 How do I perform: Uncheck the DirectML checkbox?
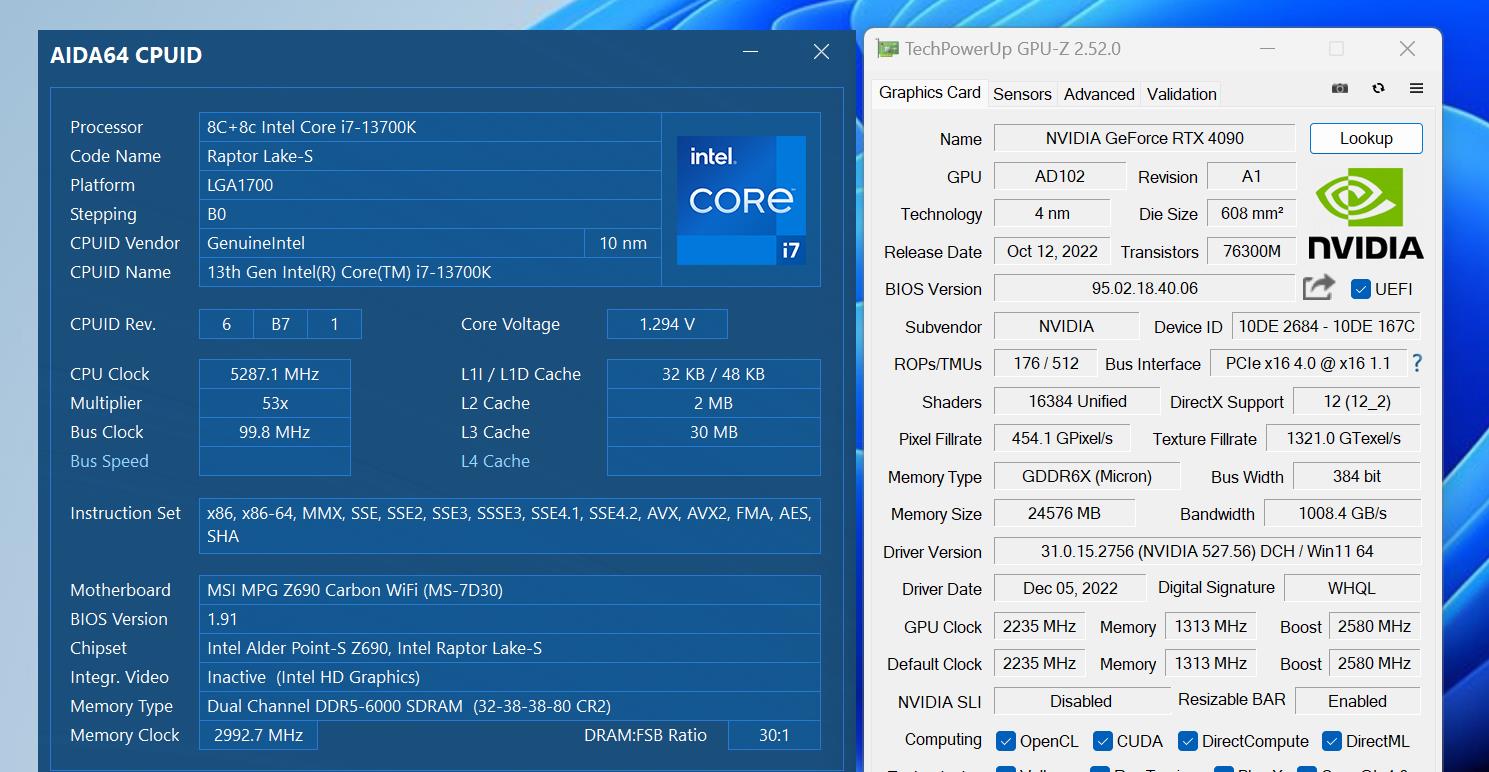coord(1331,740)
